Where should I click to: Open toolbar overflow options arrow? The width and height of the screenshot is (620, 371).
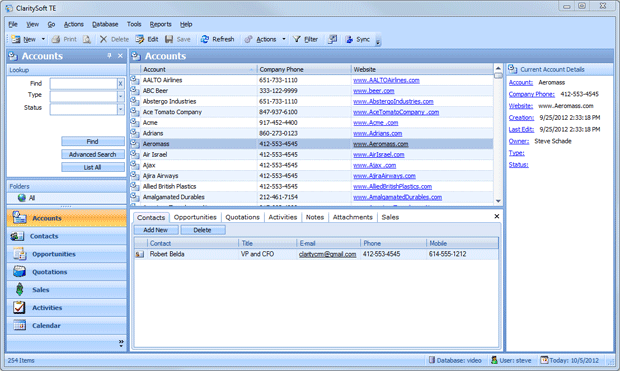click(x=378, y=42)
